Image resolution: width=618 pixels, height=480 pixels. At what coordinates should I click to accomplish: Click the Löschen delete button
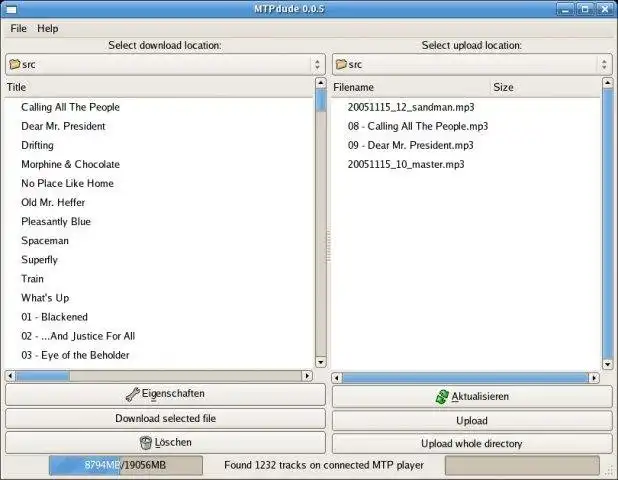(165, 443)
